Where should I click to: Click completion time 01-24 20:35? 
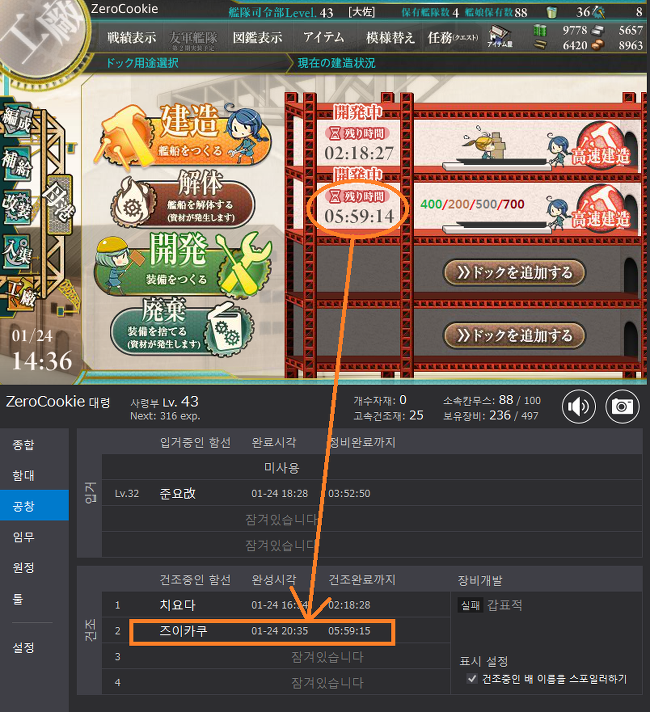pos(279,631)
